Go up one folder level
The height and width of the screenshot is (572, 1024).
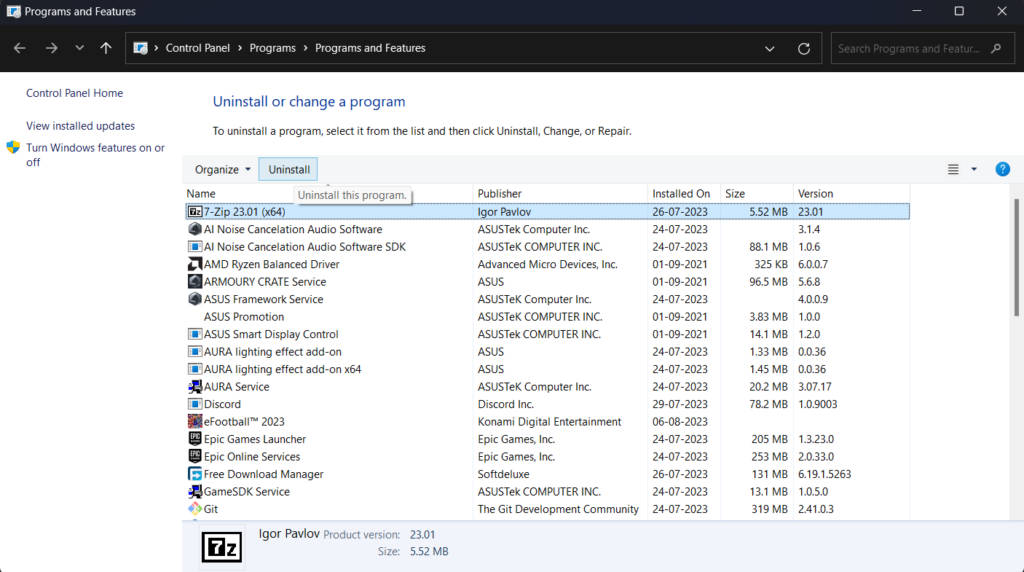106,48
